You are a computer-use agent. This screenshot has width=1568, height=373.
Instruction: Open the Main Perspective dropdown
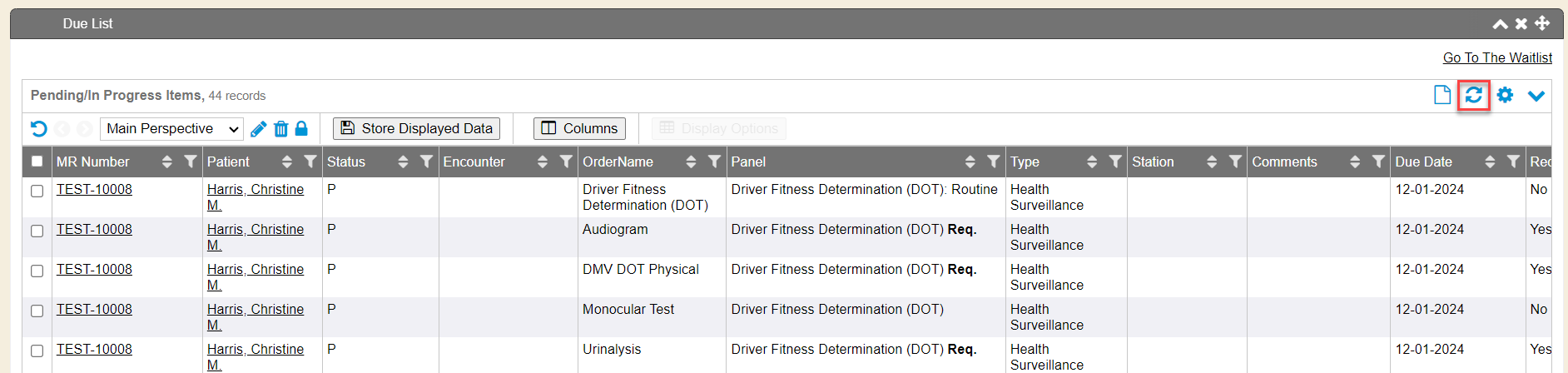tap(171, 129)
